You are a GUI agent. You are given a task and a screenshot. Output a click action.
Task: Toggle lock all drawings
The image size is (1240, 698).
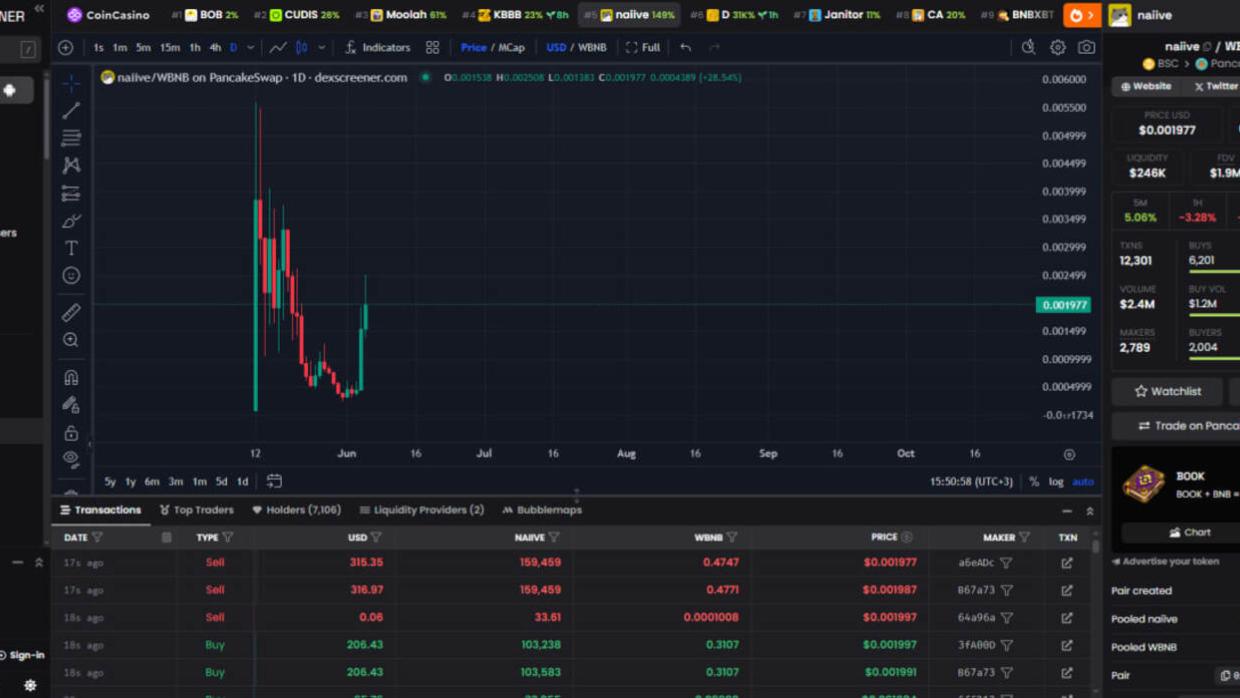pyautogui.click(x=71, y=433)
